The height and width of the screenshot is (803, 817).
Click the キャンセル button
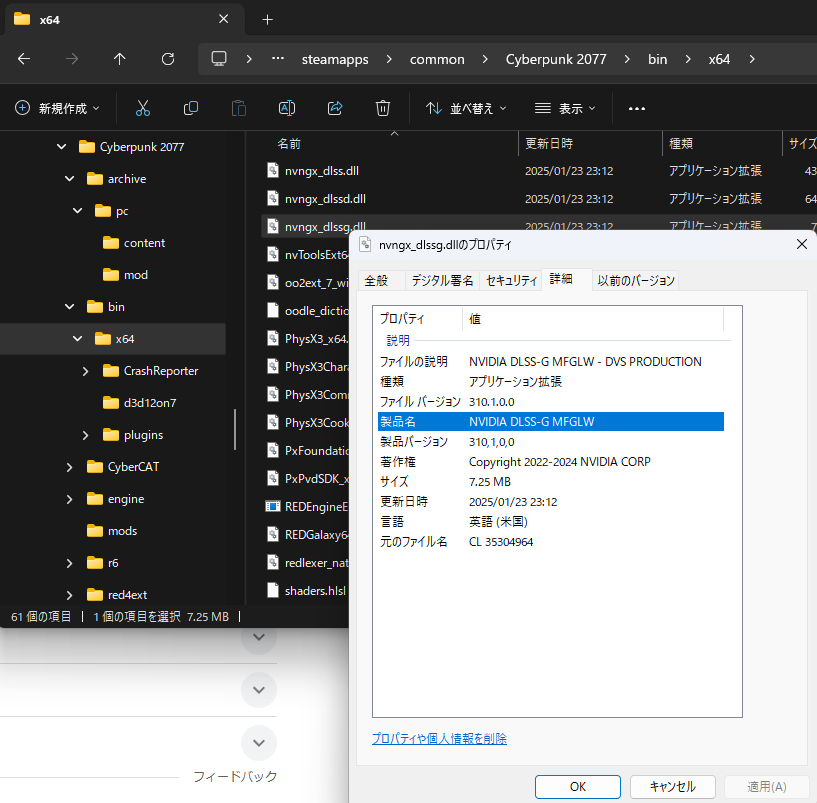coord(673,786)
